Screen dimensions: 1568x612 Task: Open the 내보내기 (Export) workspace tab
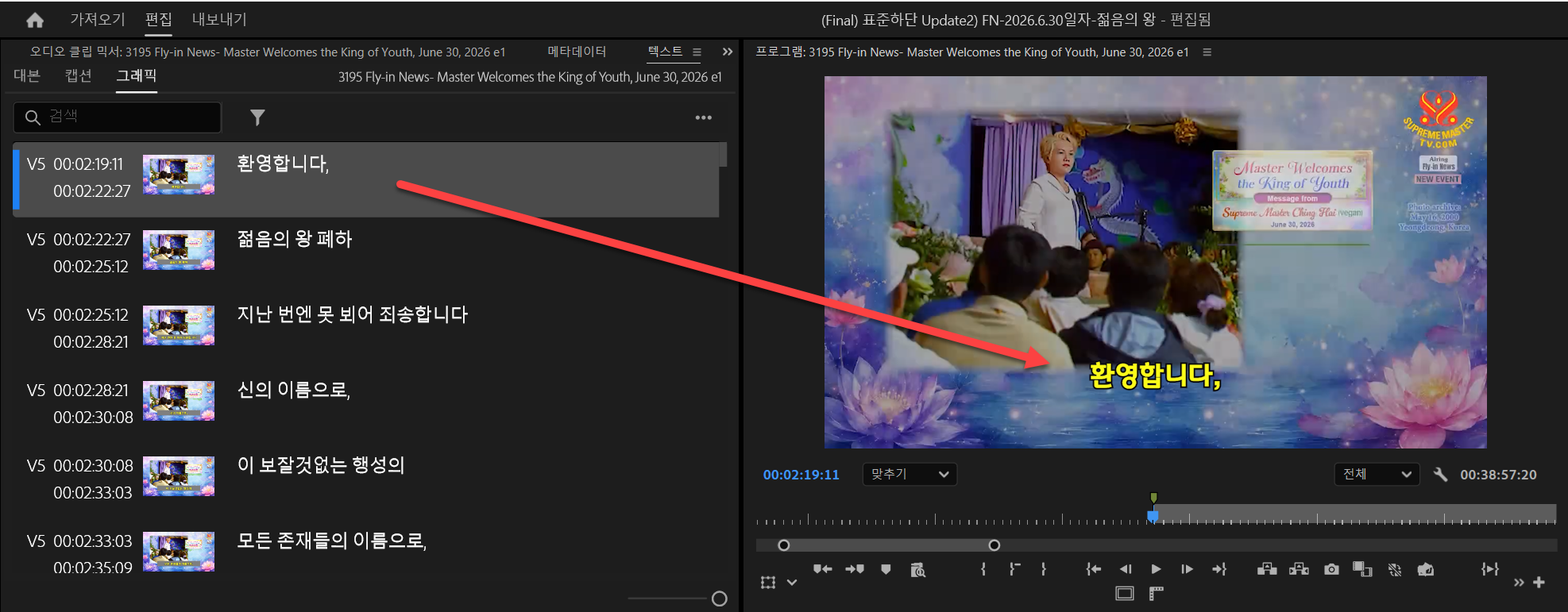(x=219, y=19)
